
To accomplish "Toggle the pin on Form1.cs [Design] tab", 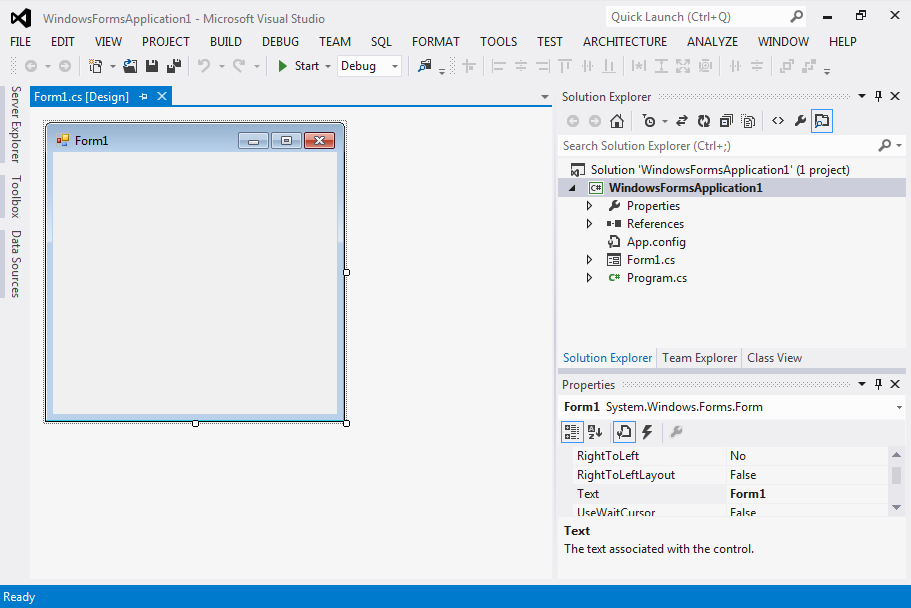I will (144, 96).
